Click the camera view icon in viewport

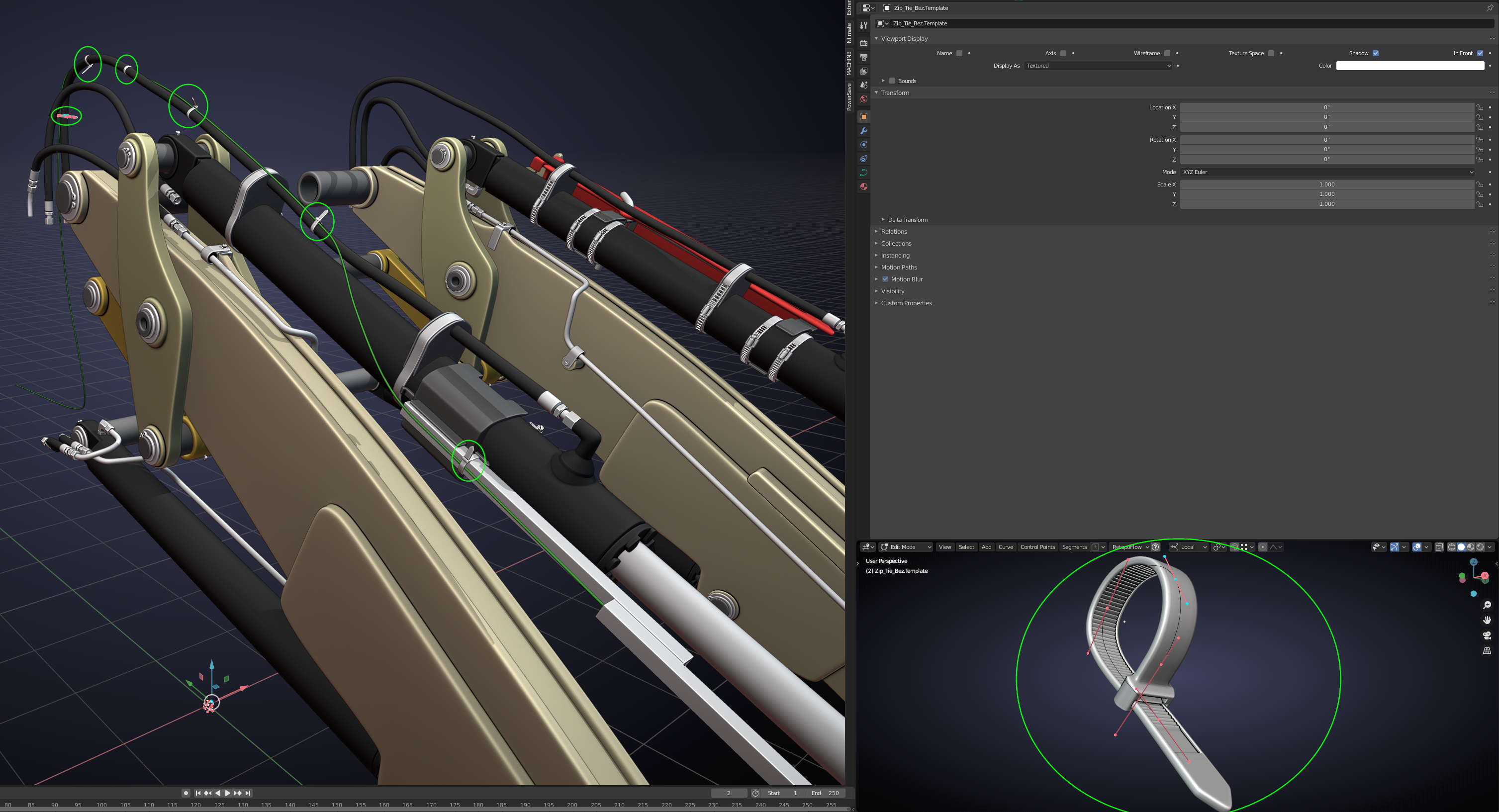[1487, 635]
